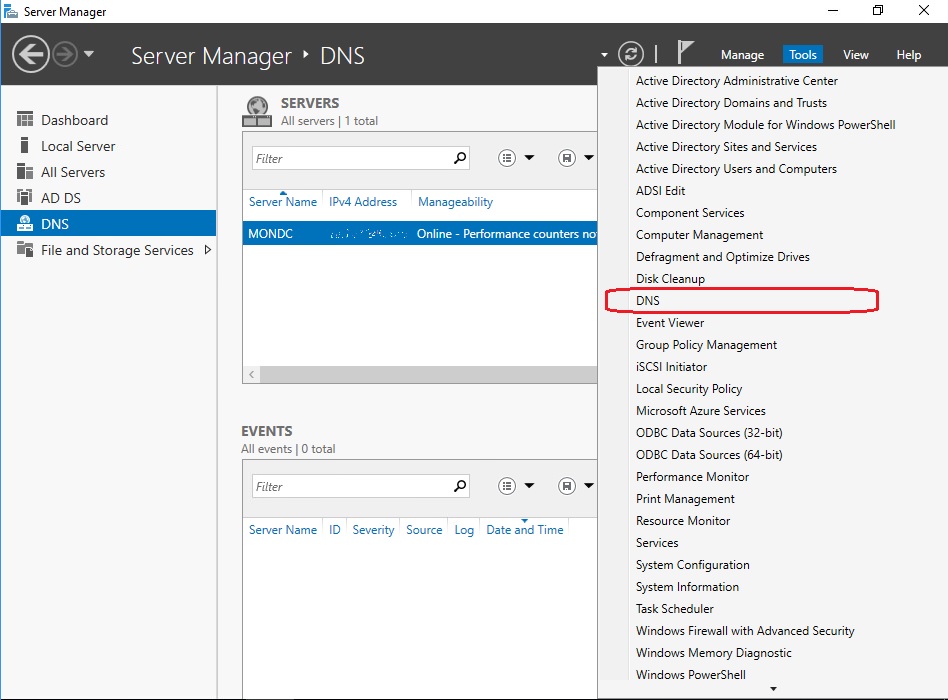Screen dimensions: 948x700
Task: Click the All Servers icon
Action: 25,171
